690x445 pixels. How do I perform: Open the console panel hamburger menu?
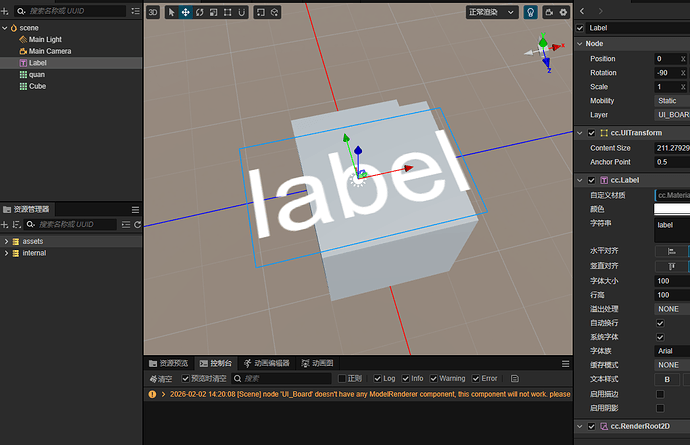[565, 364]
